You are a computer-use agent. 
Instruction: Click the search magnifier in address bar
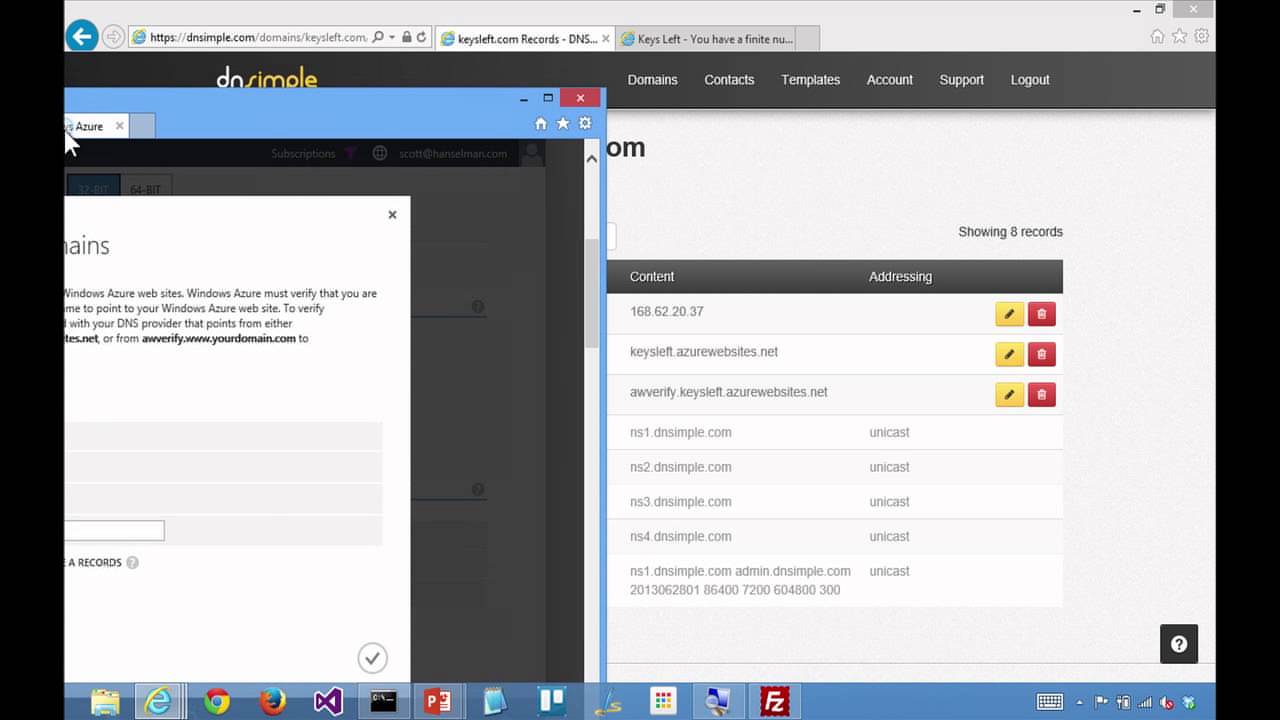pyautogui.click(x=378, y=37)
